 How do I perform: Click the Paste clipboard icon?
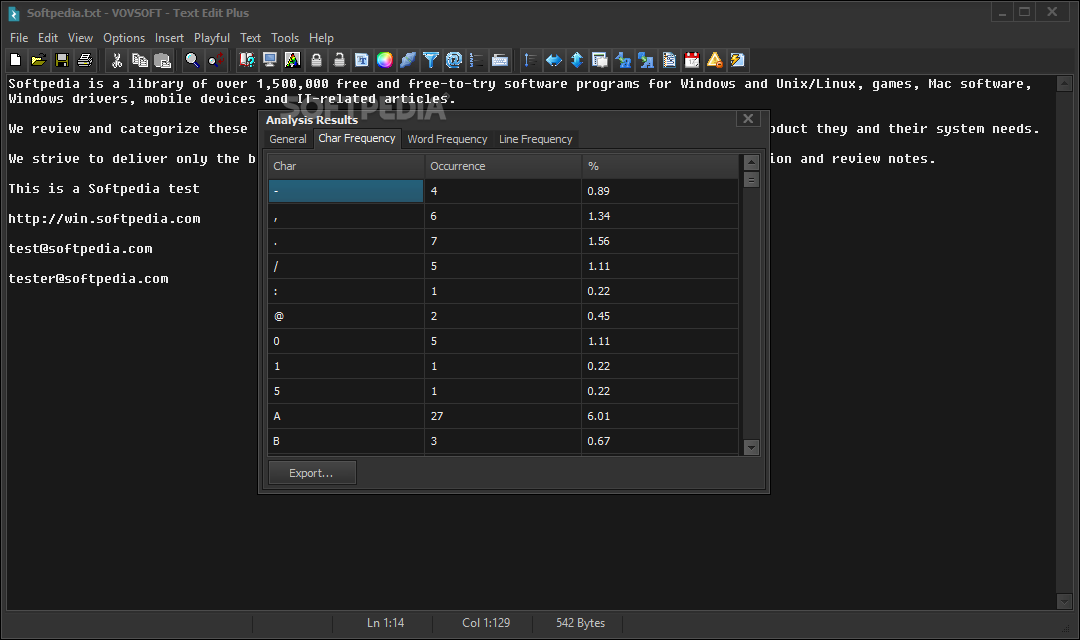click(163, 60)
